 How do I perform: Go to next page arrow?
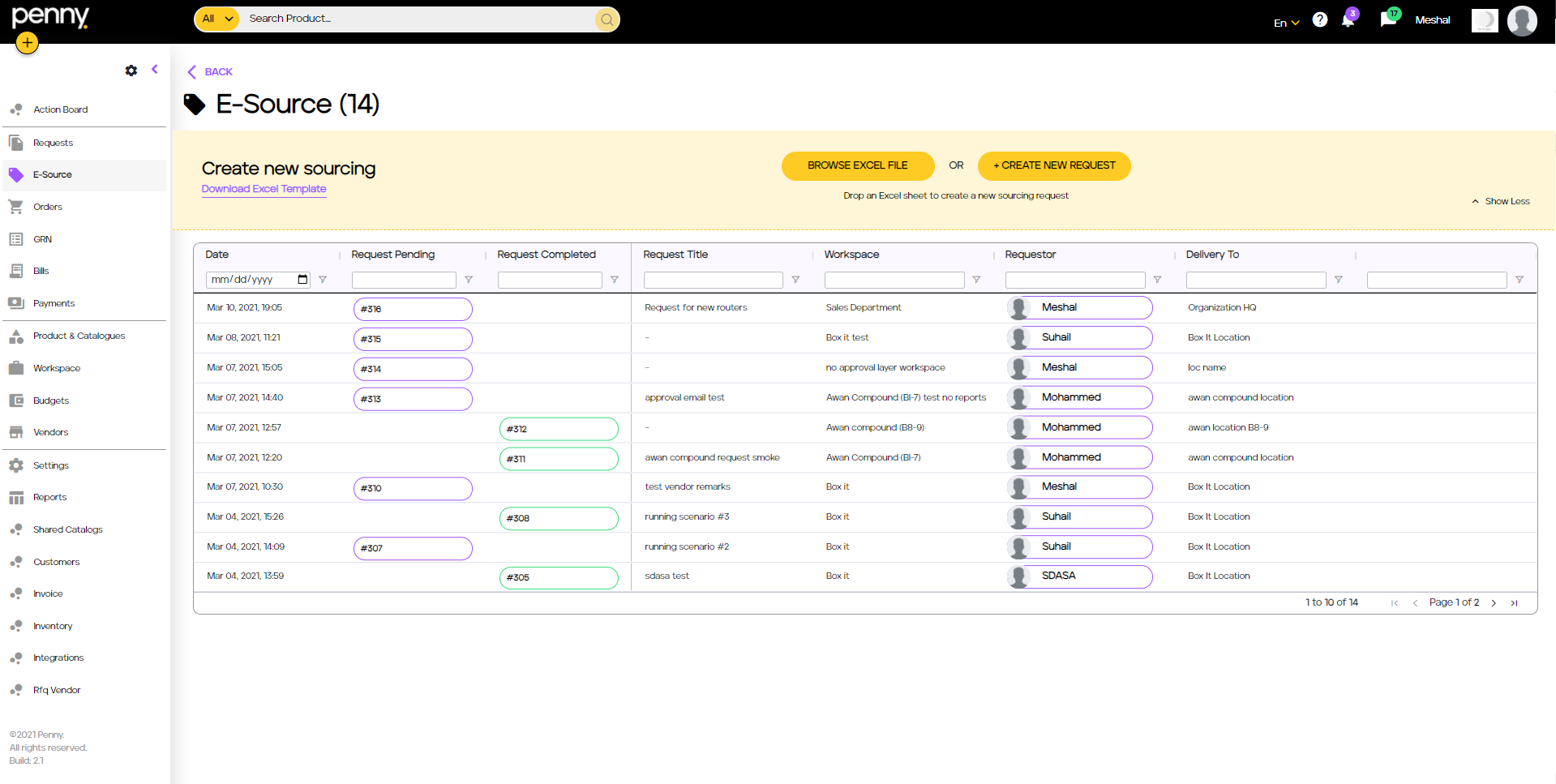coord(1494,603)
